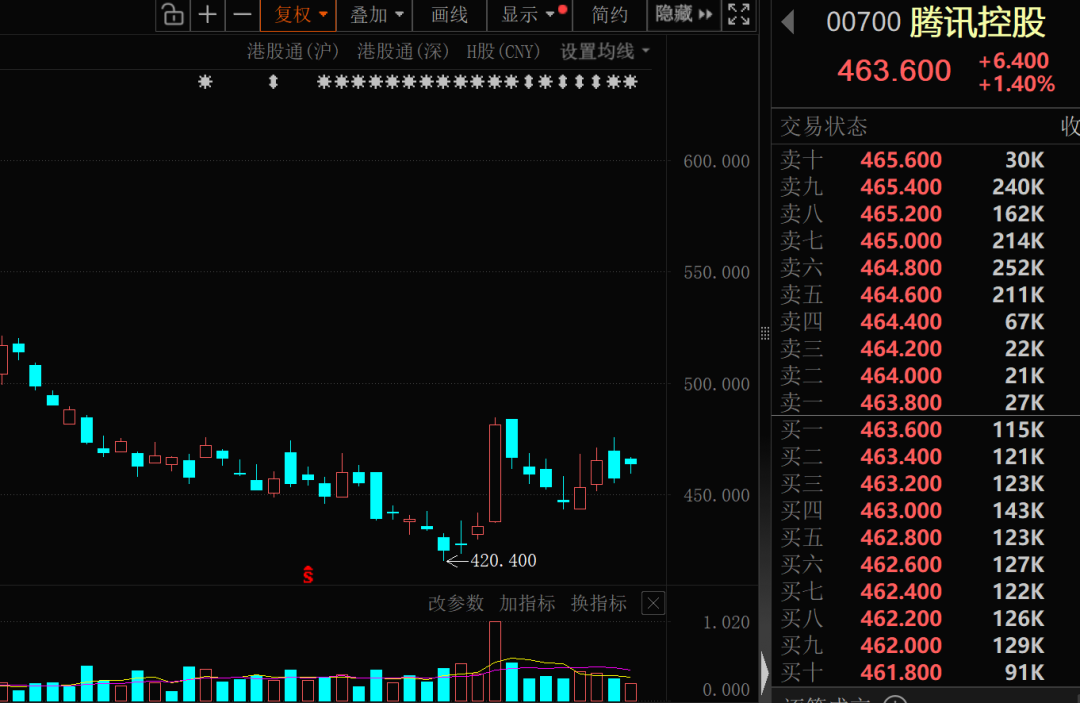Click the first up-down arrow event marker

[273, 83]
